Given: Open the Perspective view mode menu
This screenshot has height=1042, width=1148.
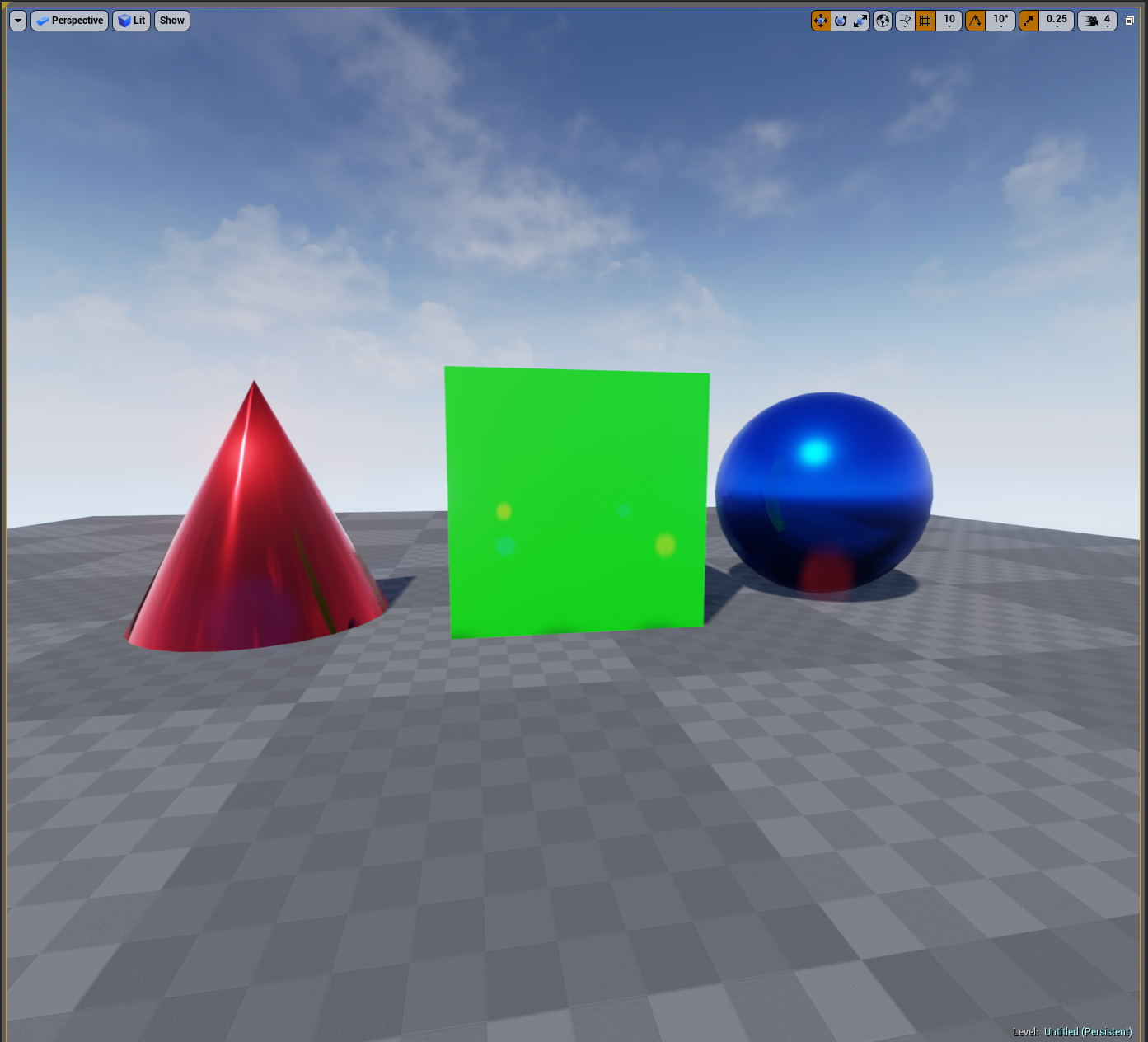Looking at the screenshot, I should pos(70,21).
